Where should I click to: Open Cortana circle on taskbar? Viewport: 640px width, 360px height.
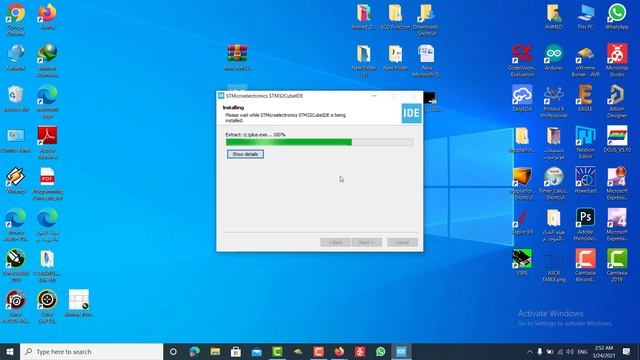tap(173, 351)
